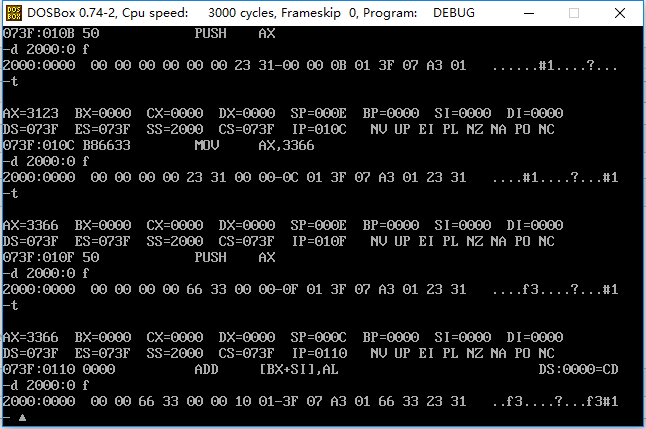
Task: Click the register value "IP=010C"
Action: [x=319, y=129]
